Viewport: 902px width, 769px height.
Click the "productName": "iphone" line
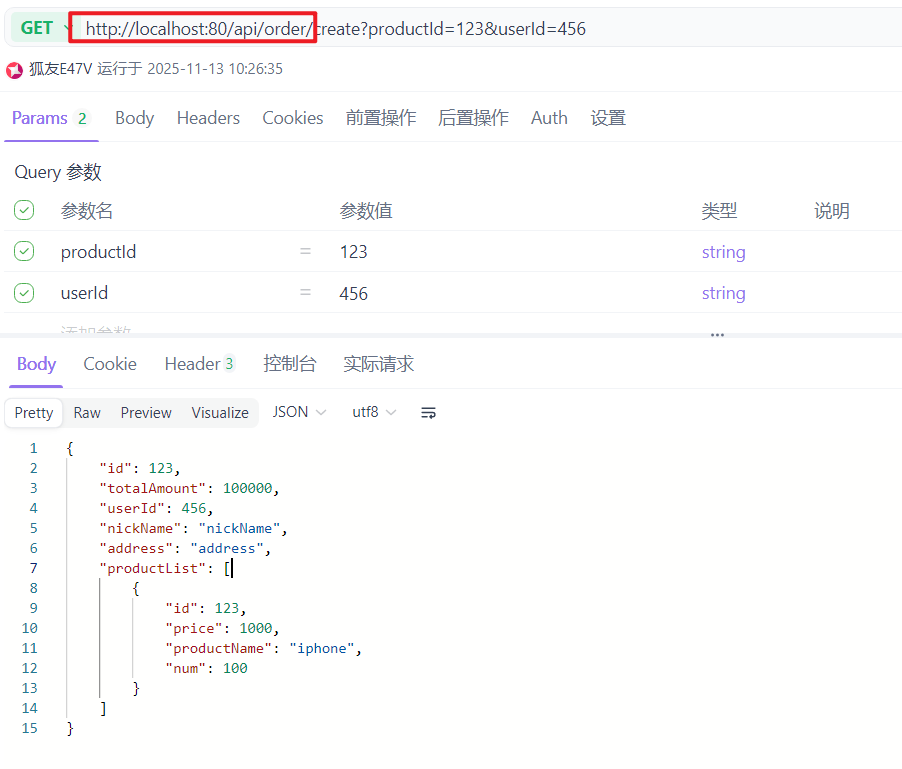click(263, 648)
